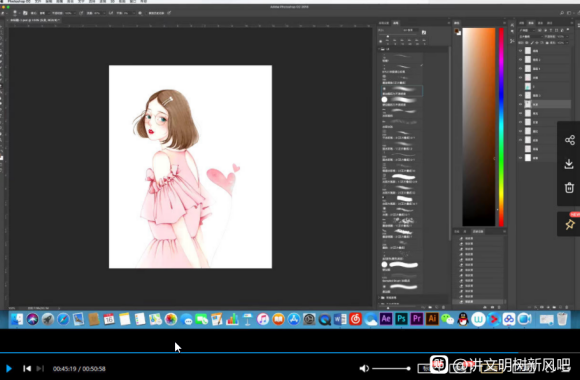
Task: Open the Photoshop search magnifier icon
Action: click(562, 13)
